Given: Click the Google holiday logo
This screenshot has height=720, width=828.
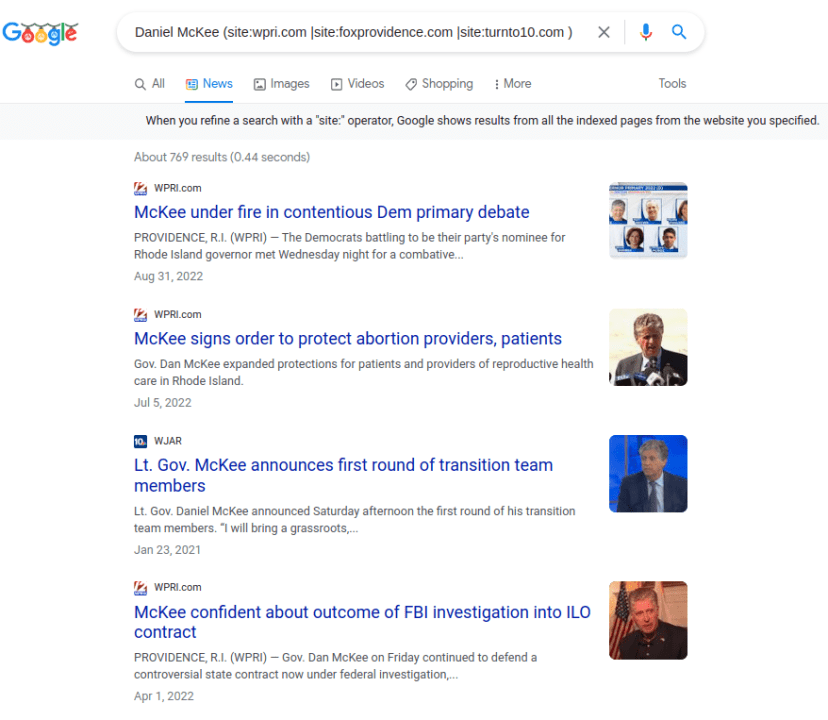Looking at the screenshot, I should (40, 33).
